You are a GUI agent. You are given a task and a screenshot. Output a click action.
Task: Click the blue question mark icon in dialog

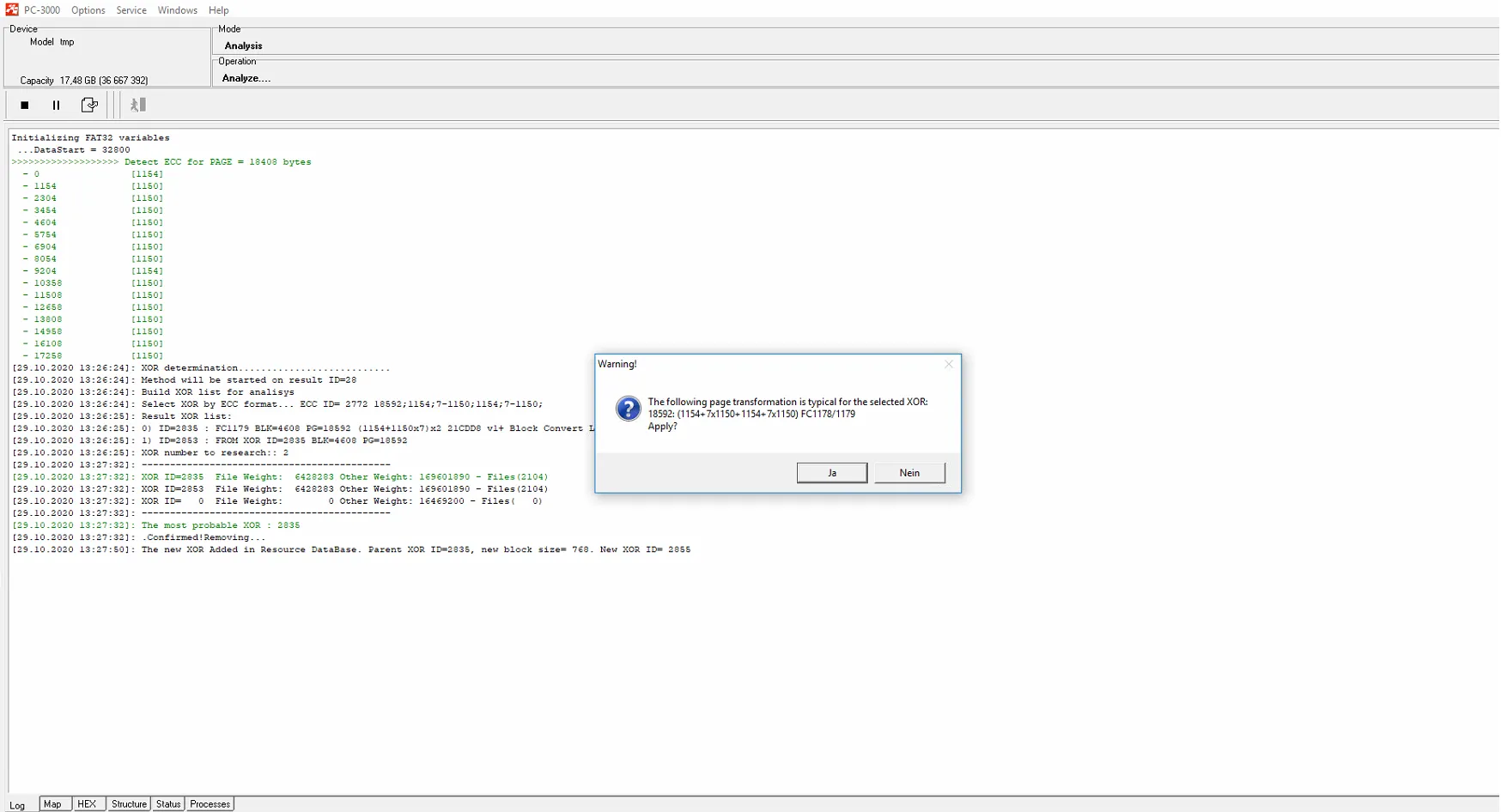click(x=628, y=409)
